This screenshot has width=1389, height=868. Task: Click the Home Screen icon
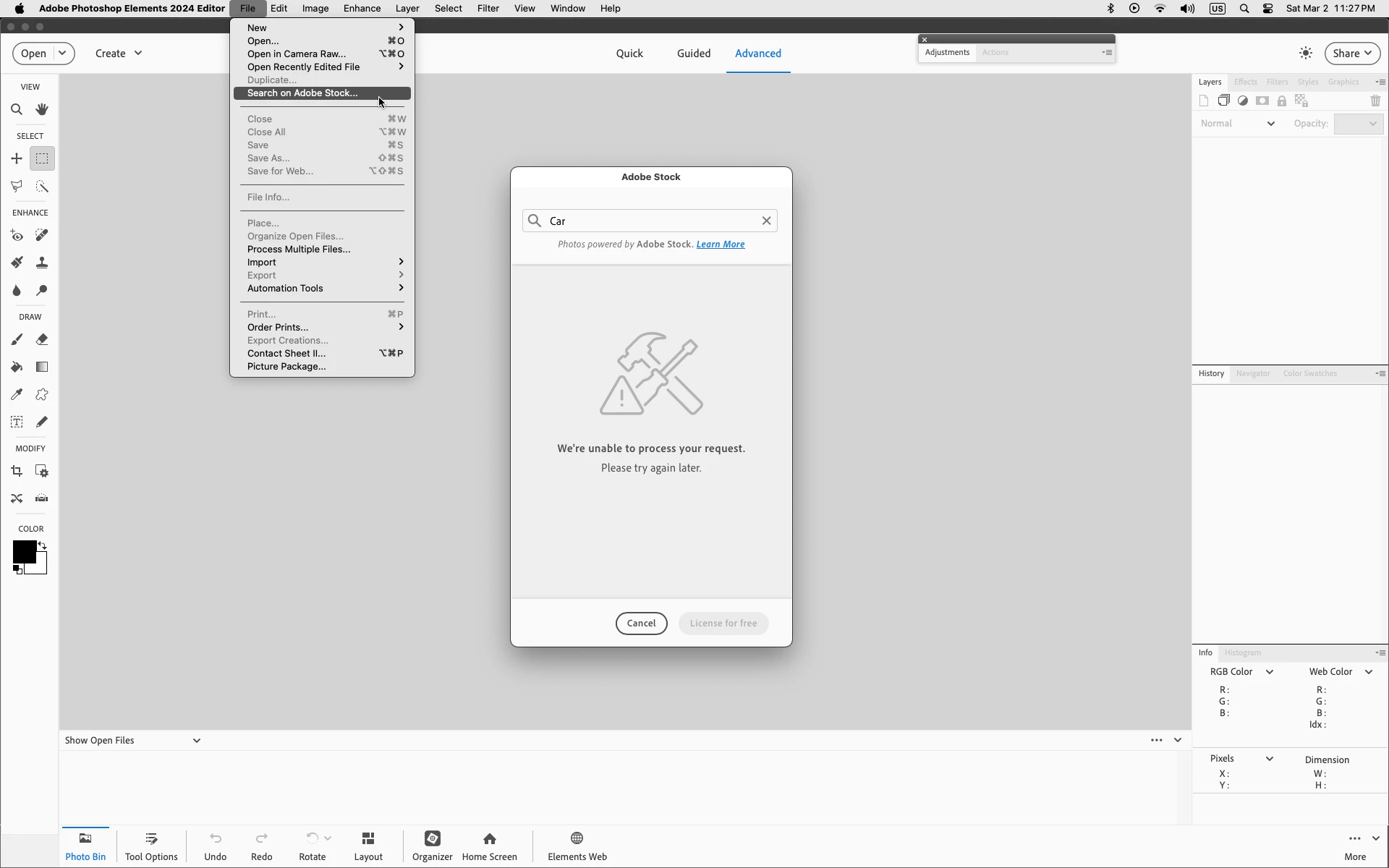click(x=490, y=846)
